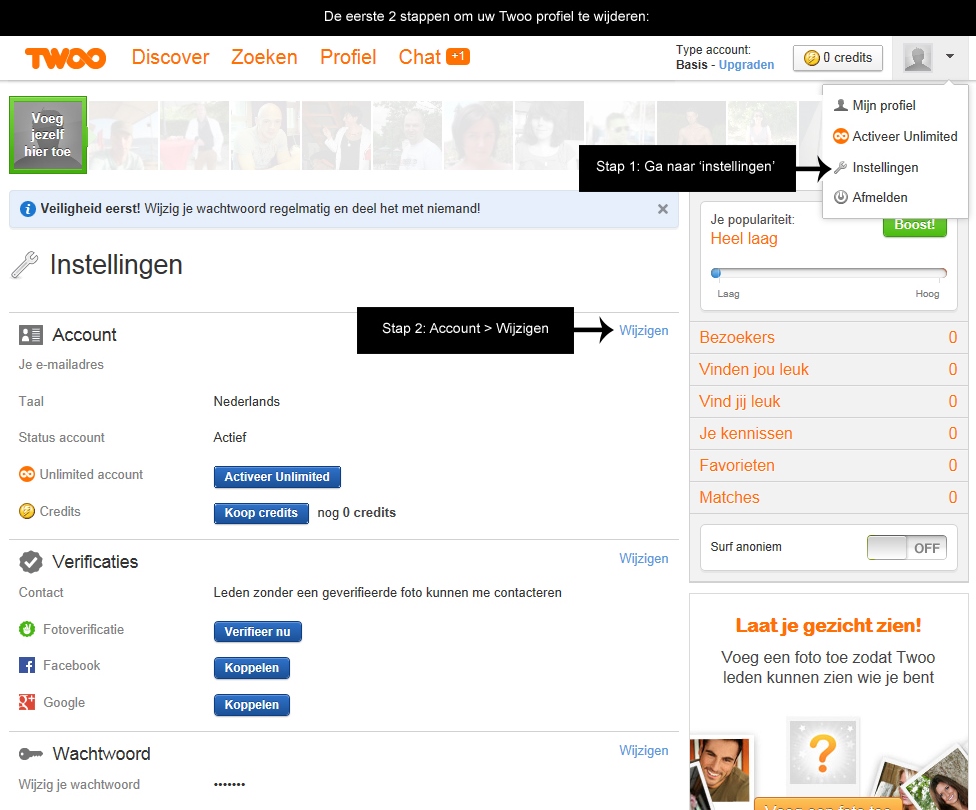The image size is (976, 810).
Task: Open Je kennissen list
Action: pos(828,433)
